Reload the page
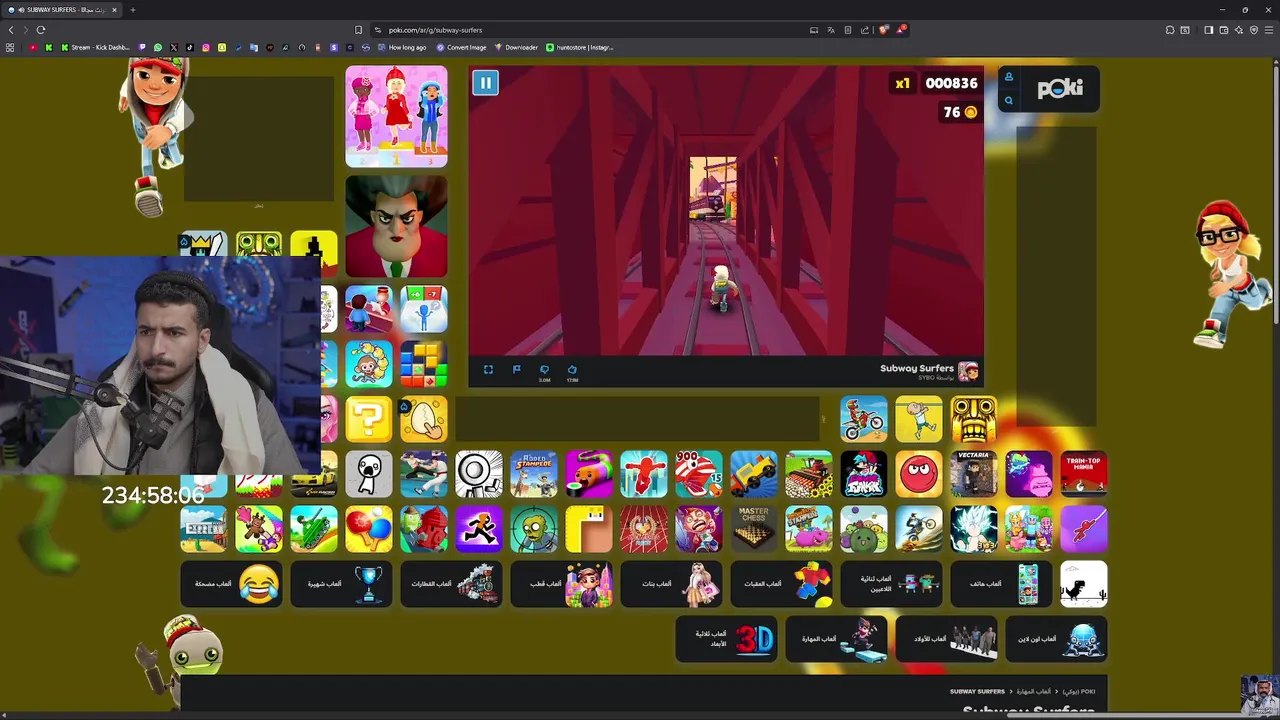 tap(41, 30)
